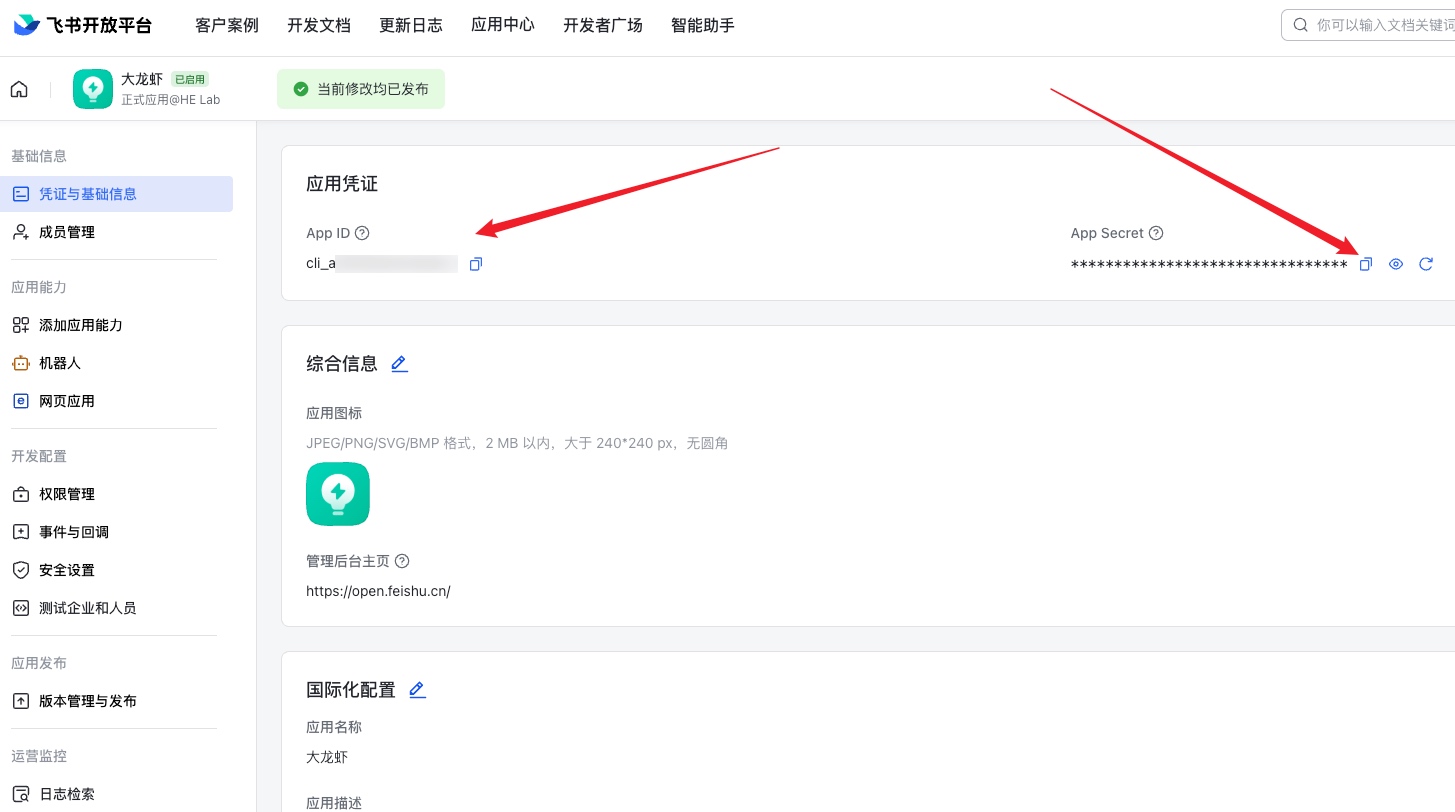Open 开发者广场 in top navigation

603,25
